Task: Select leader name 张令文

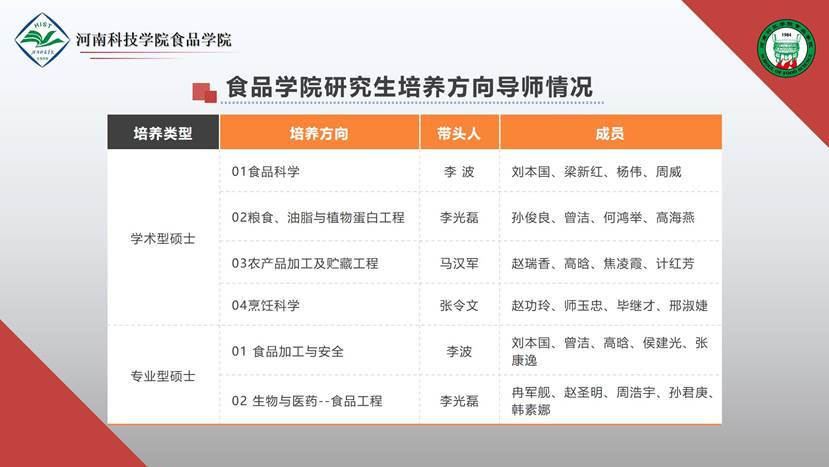Action: [459, 305]
